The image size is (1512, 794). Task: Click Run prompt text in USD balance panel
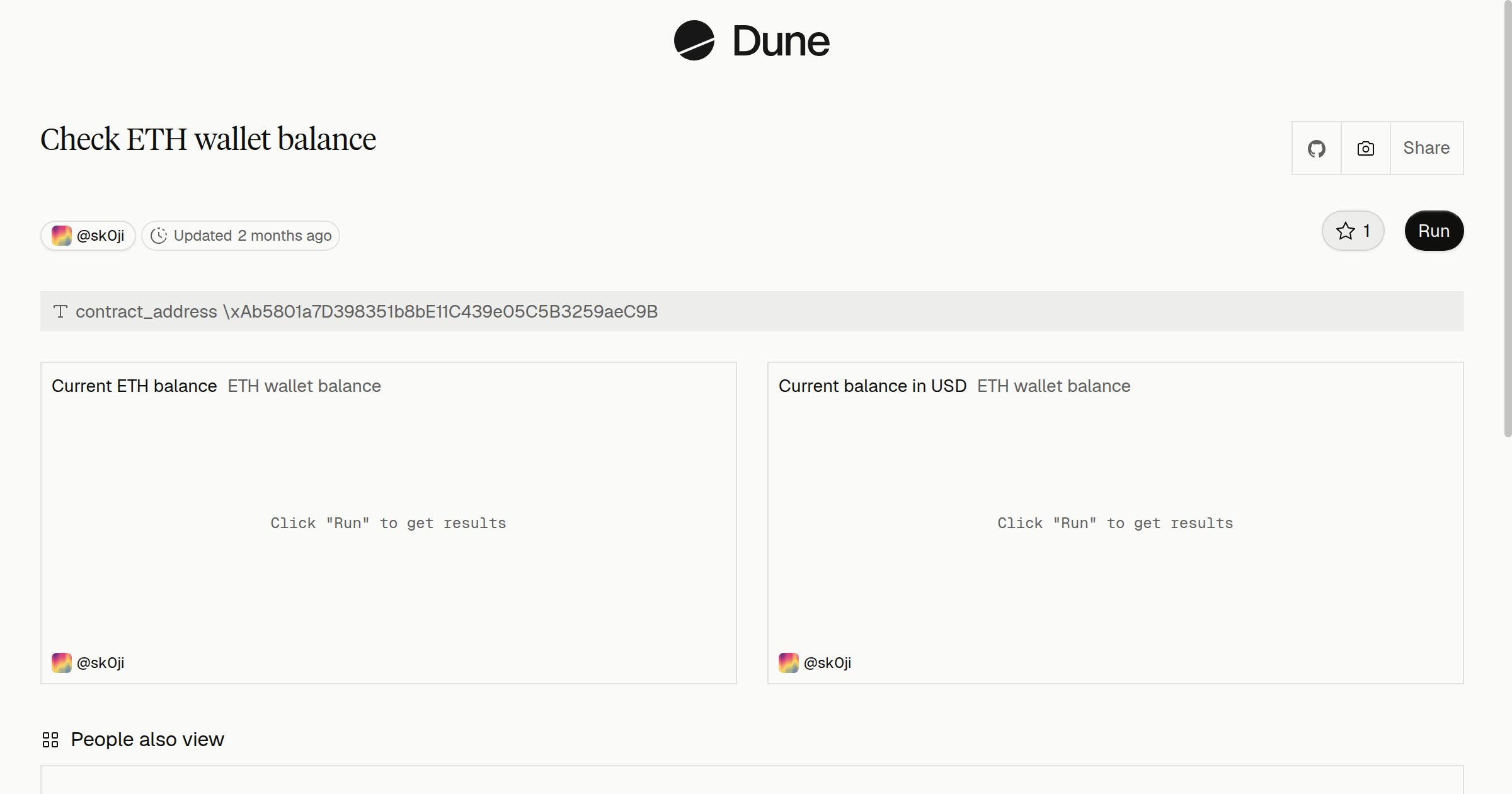1115,523
